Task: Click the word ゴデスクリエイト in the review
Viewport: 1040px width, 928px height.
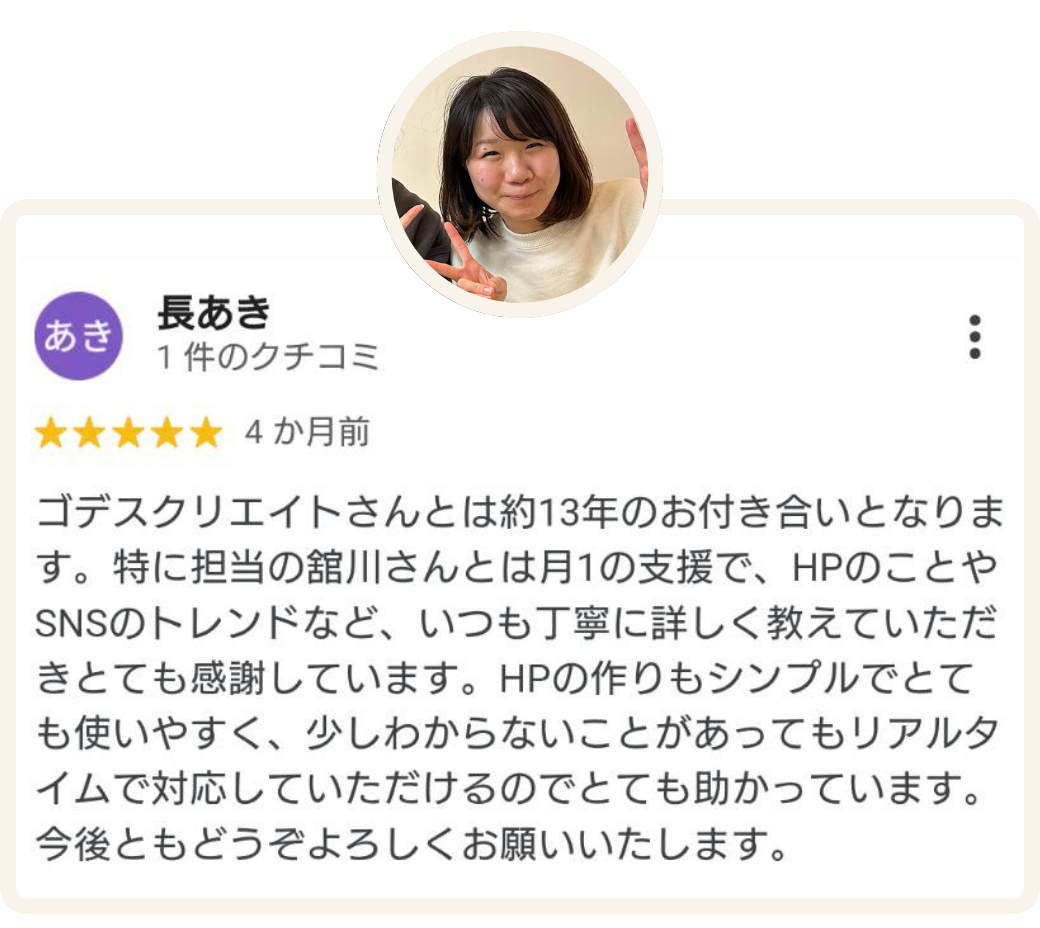Action: (x=189, y=511)
